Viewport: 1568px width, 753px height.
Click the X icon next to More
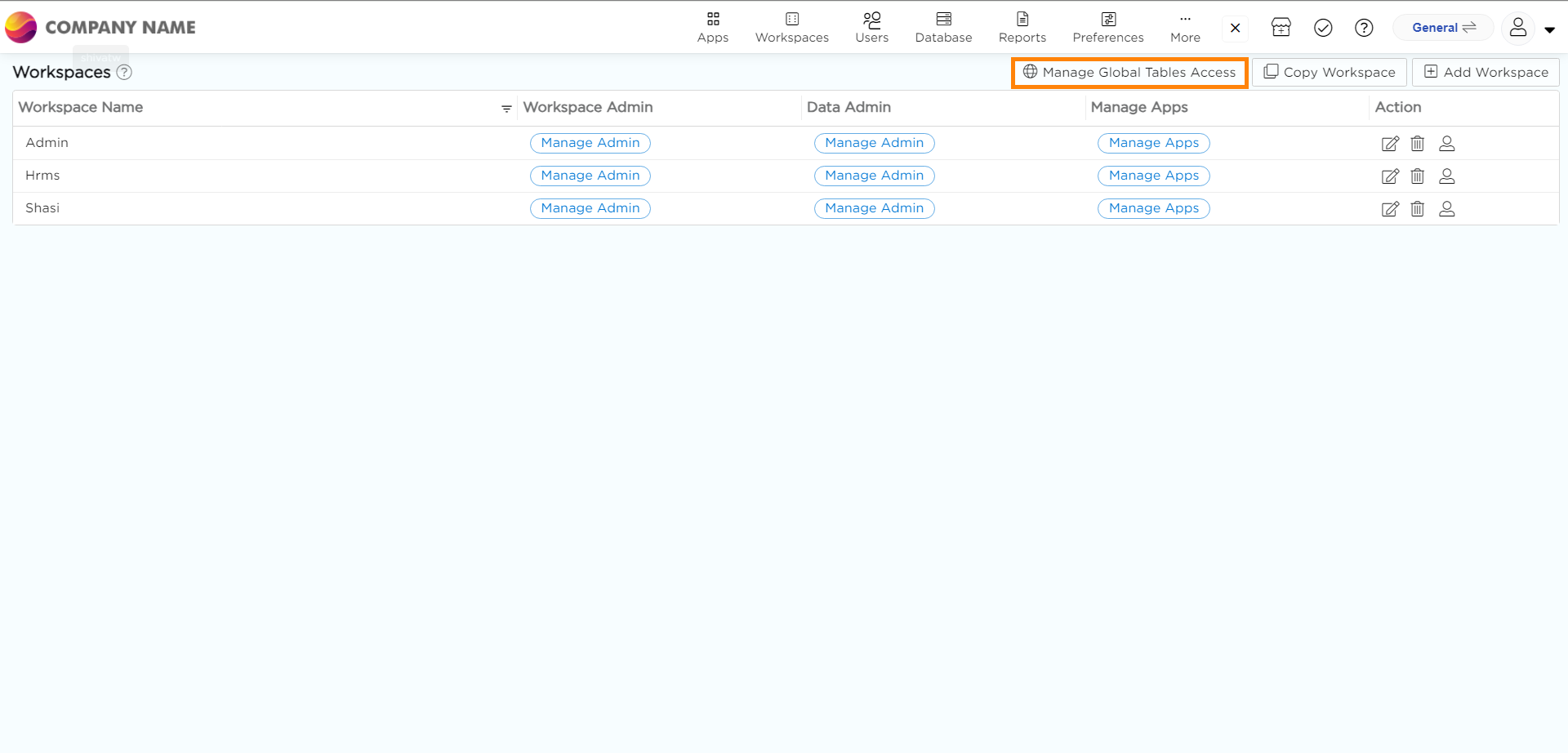click(x=1235, y=28)
